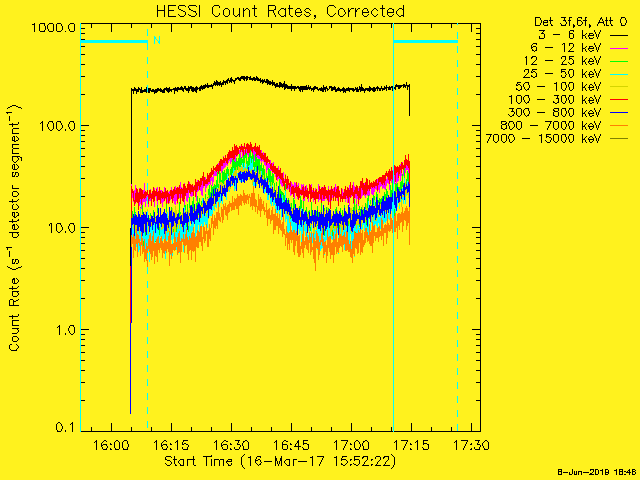Click the x-axis time label 16:30
Image resolution: width=640 pixels, height=480 pixels.
point(231,444)
